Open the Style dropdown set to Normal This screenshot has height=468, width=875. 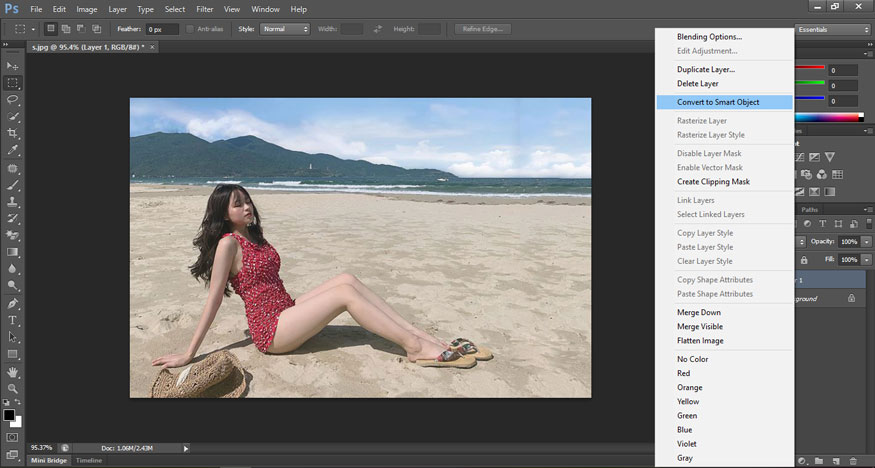[x=285, y=29]
